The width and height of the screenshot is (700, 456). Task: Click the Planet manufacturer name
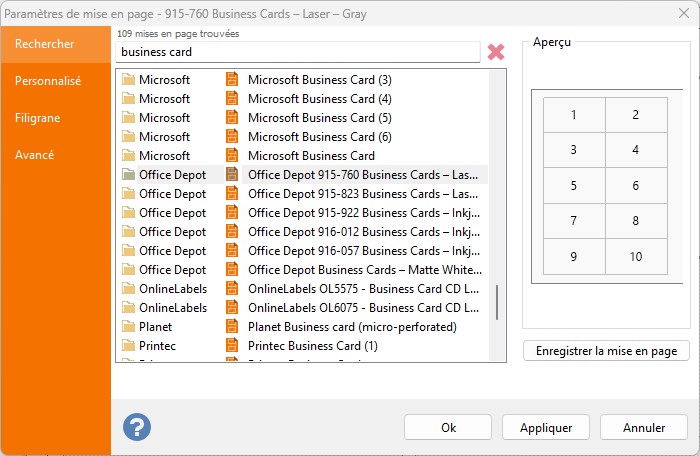click(x=155, y=326)
